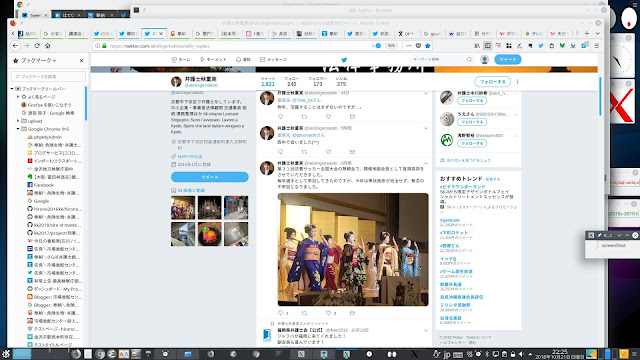Open the dancers photo tweet's dropdown chevron
Viewport: 640px width, 360px height.
point(426,163)
